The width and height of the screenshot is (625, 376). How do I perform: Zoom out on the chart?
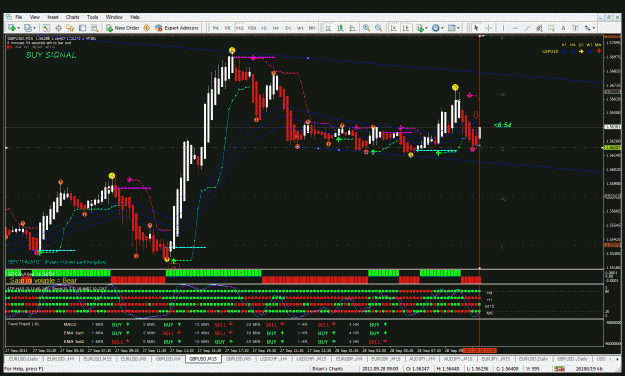pos(378,28)
